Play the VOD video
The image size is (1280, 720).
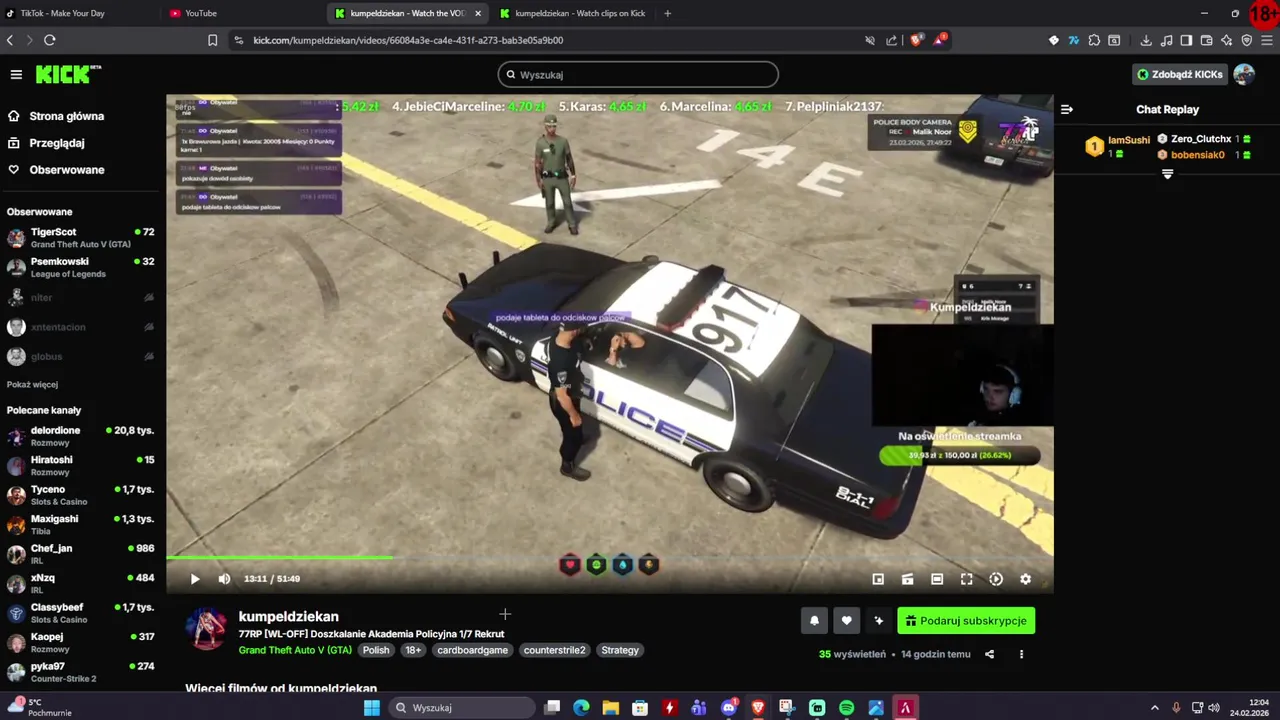(x=195, y=579)
